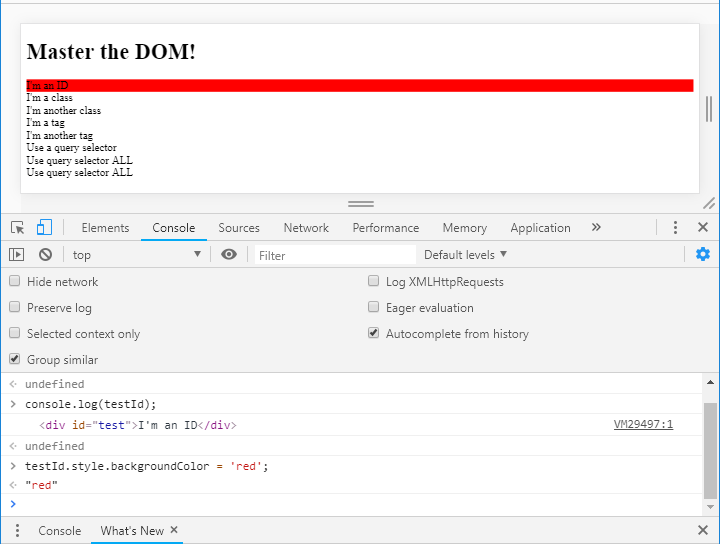Select the Console tab in top bar
This screenshot has height=544, width=723.
[173, 228]
